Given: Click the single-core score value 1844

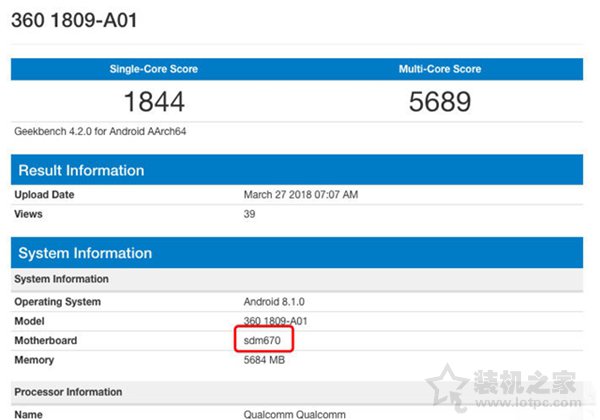Looking at the screenshot, I should [154, 102].
